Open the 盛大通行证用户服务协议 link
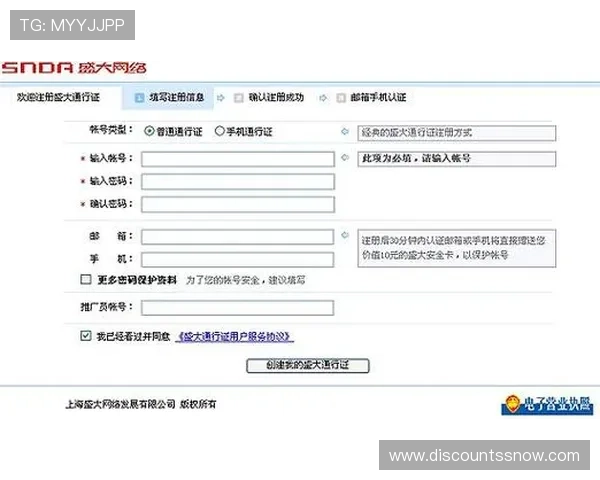 tap(235, 336)
